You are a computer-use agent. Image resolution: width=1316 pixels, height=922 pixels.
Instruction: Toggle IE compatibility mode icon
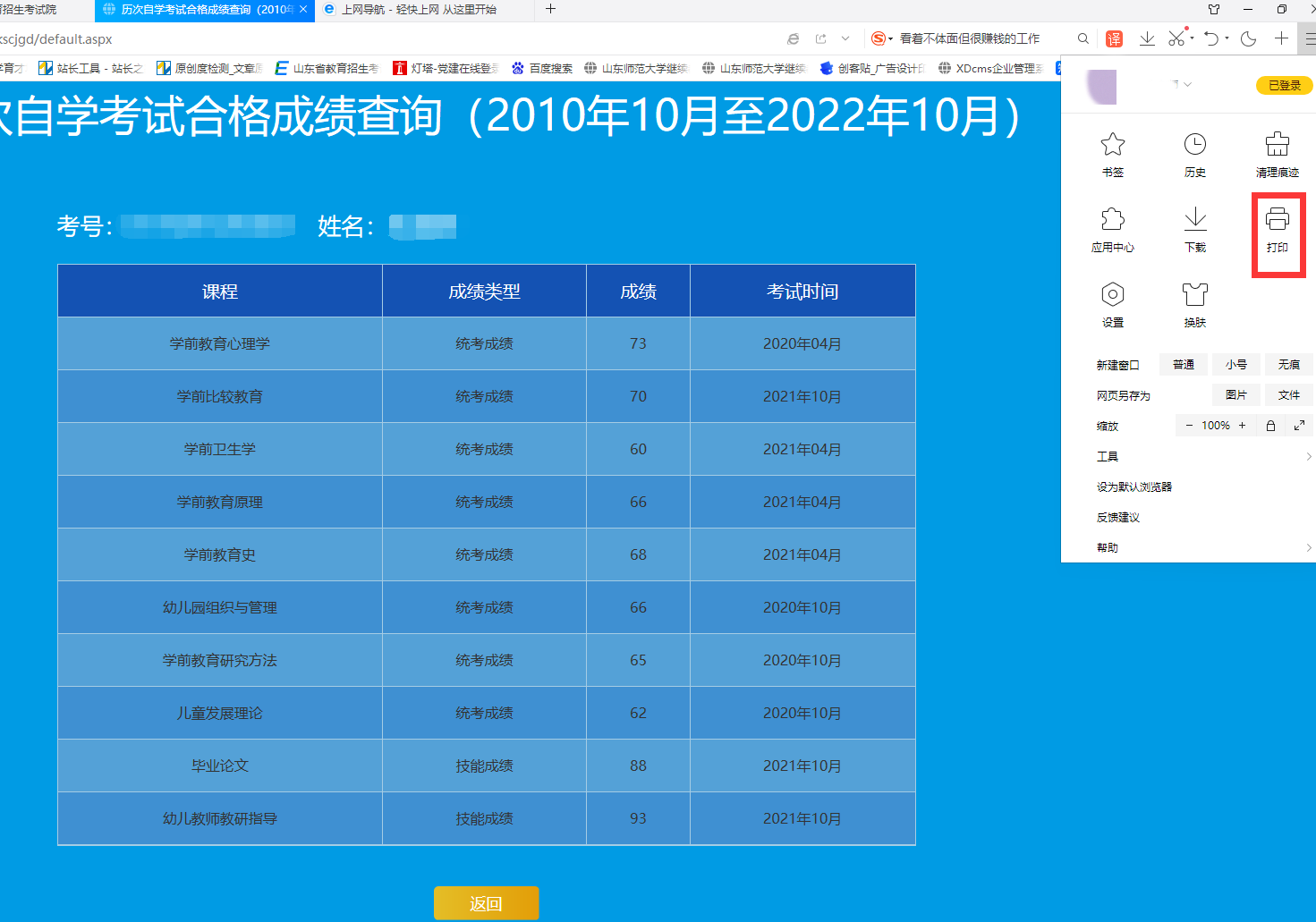pos(793,38)
